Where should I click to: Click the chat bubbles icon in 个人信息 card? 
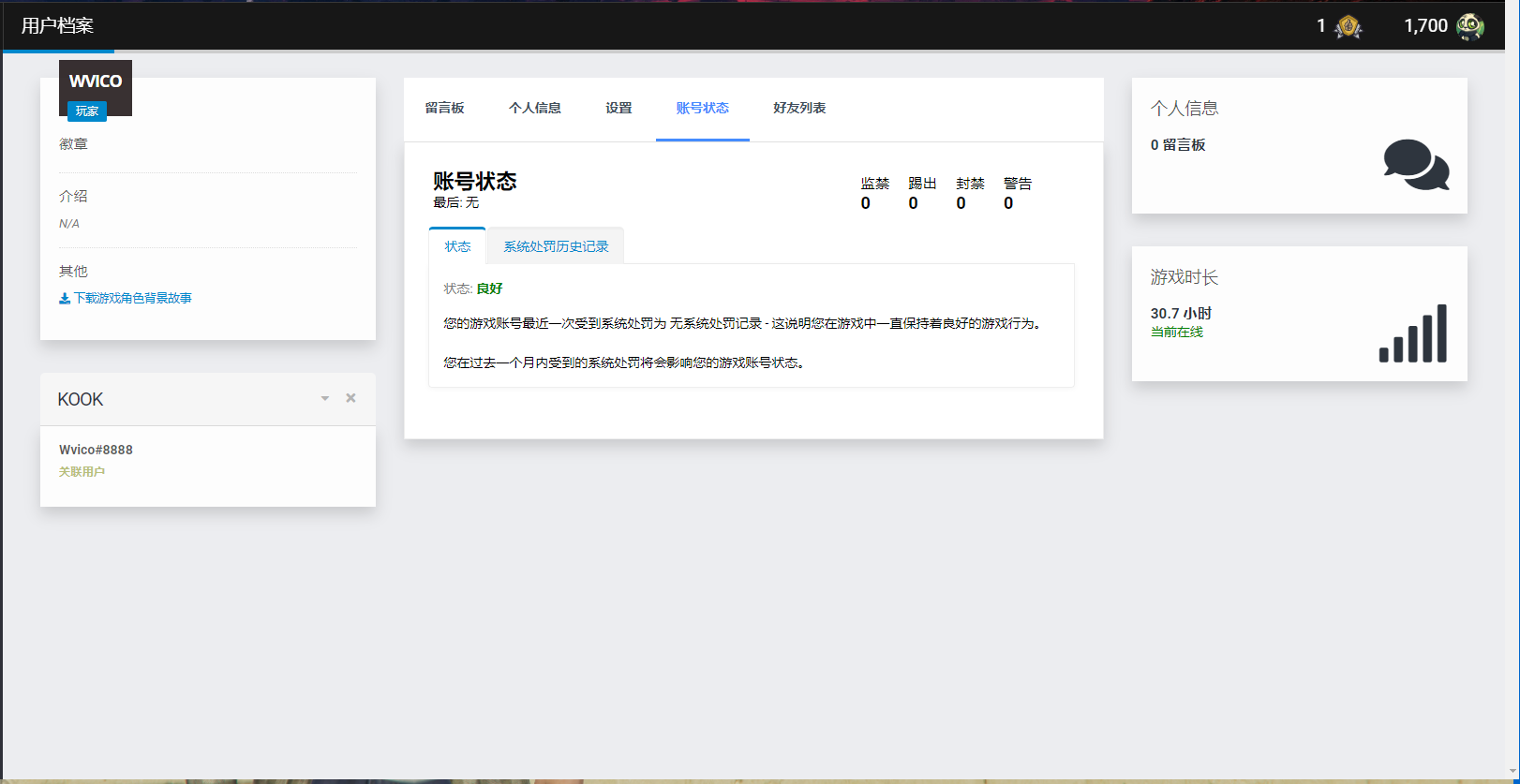1416,165
